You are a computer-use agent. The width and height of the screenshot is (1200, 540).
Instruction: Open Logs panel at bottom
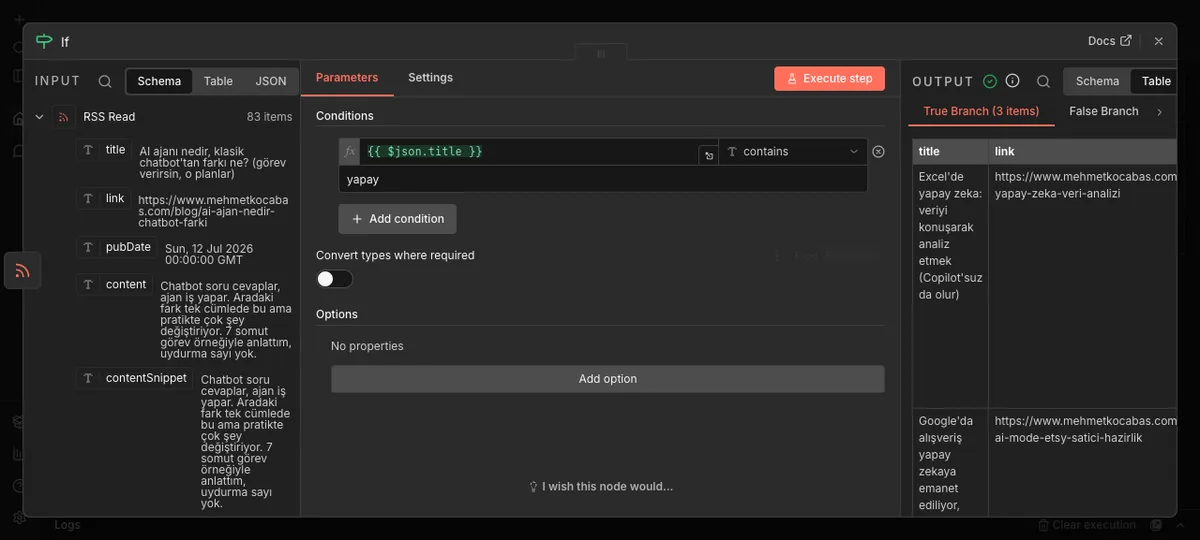tap(67, 525)
